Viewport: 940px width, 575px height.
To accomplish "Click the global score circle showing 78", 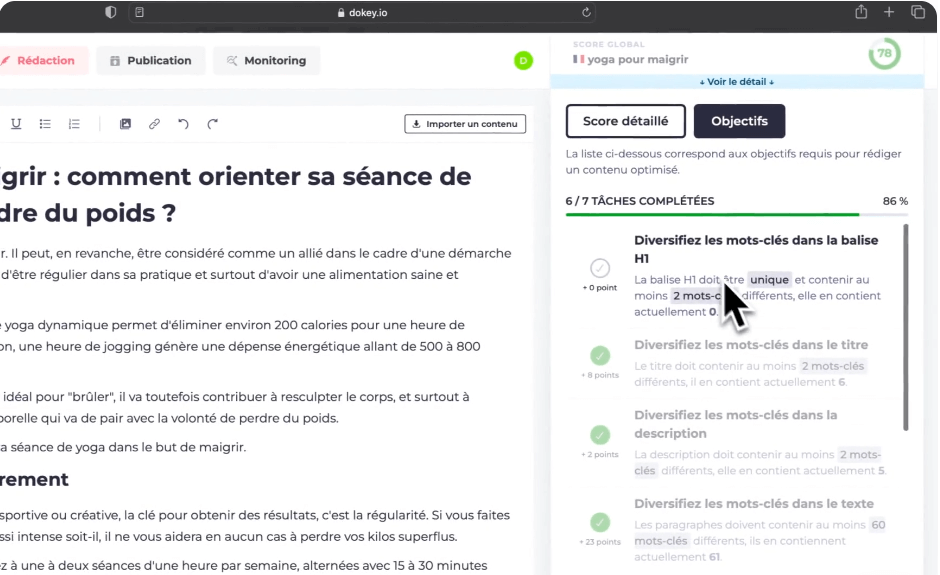I will (884, 53).
